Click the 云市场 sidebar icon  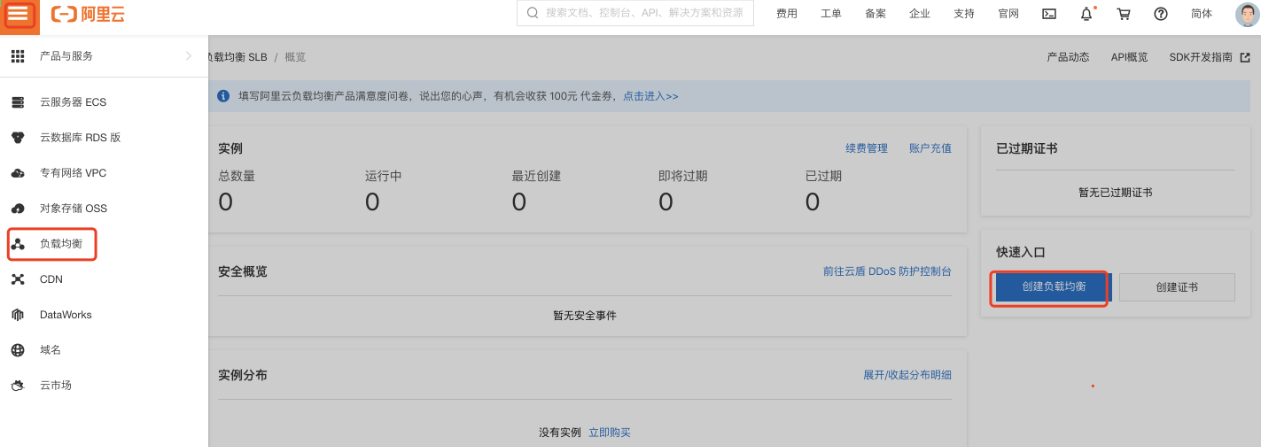(x=18, y=385)
